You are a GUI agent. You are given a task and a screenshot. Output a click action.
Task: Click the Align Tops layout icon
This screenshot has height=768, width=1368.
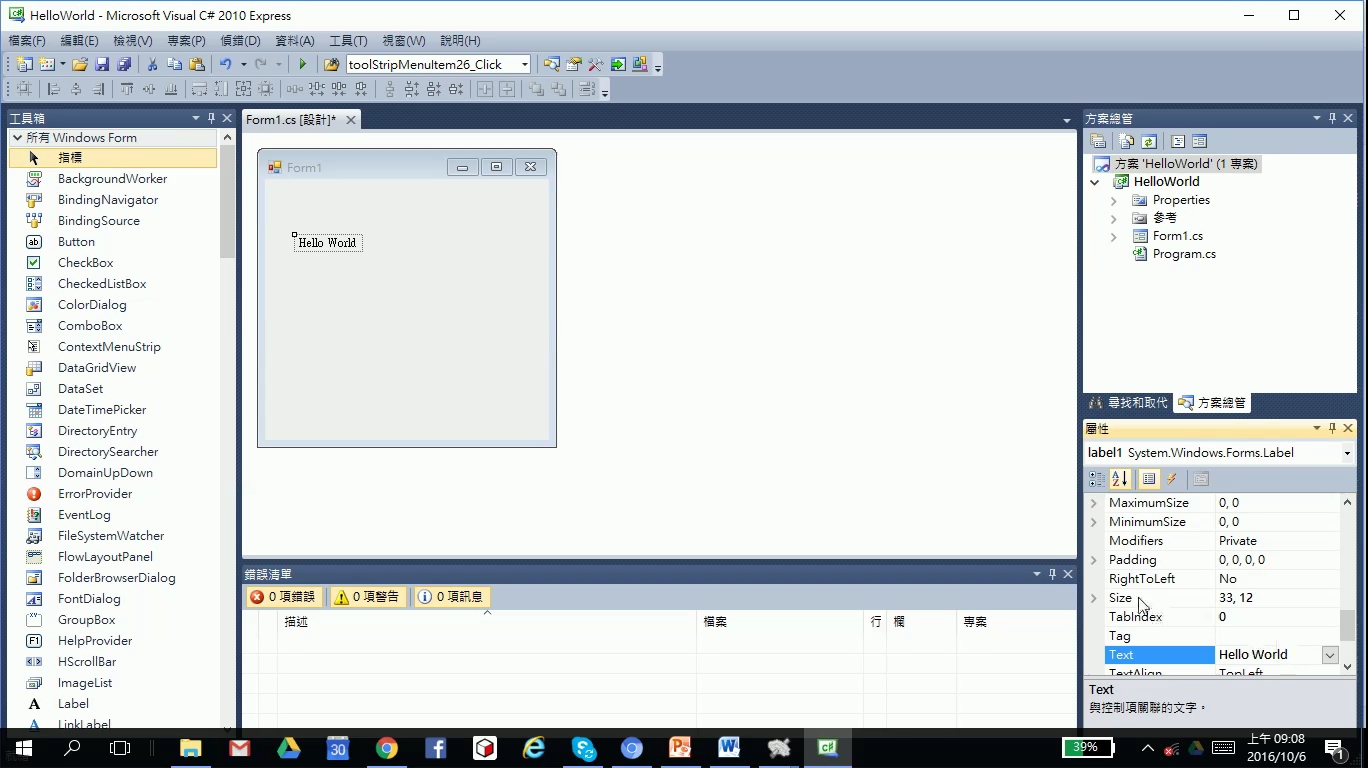pyautogui.click(x=127, y=89)
